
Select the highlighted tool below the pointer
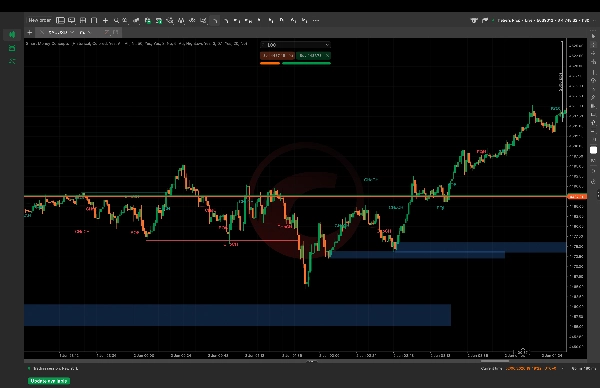coord(593,44)
